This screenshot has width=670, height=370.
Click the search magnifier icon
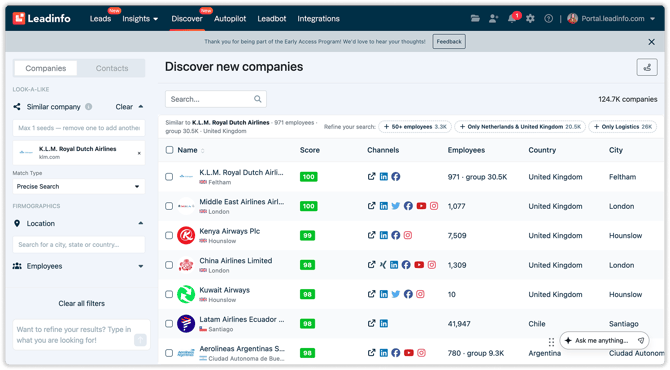[x=258, y=99]
